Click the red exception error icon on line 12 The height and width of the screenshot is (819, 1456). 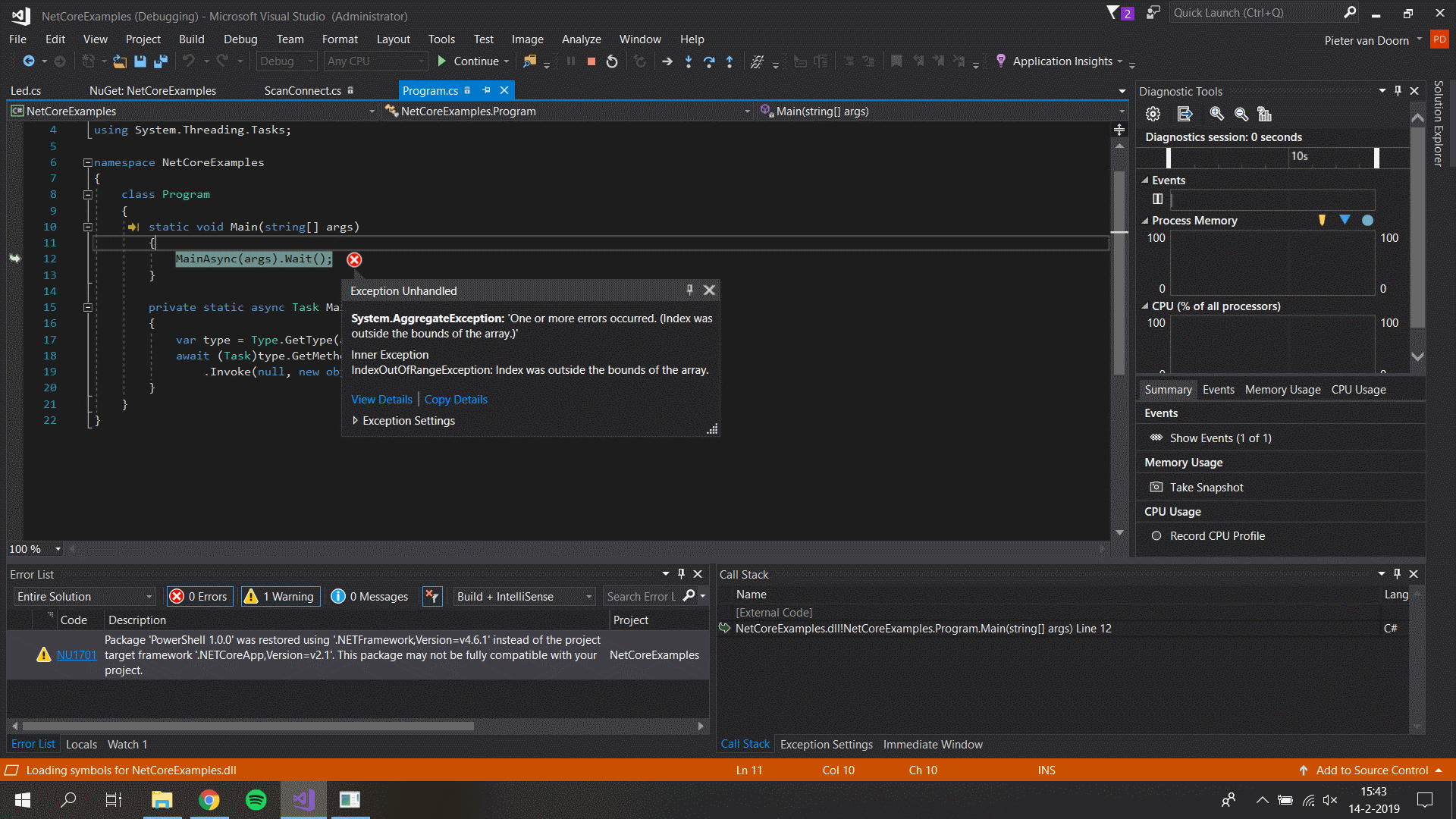(354, 259)
